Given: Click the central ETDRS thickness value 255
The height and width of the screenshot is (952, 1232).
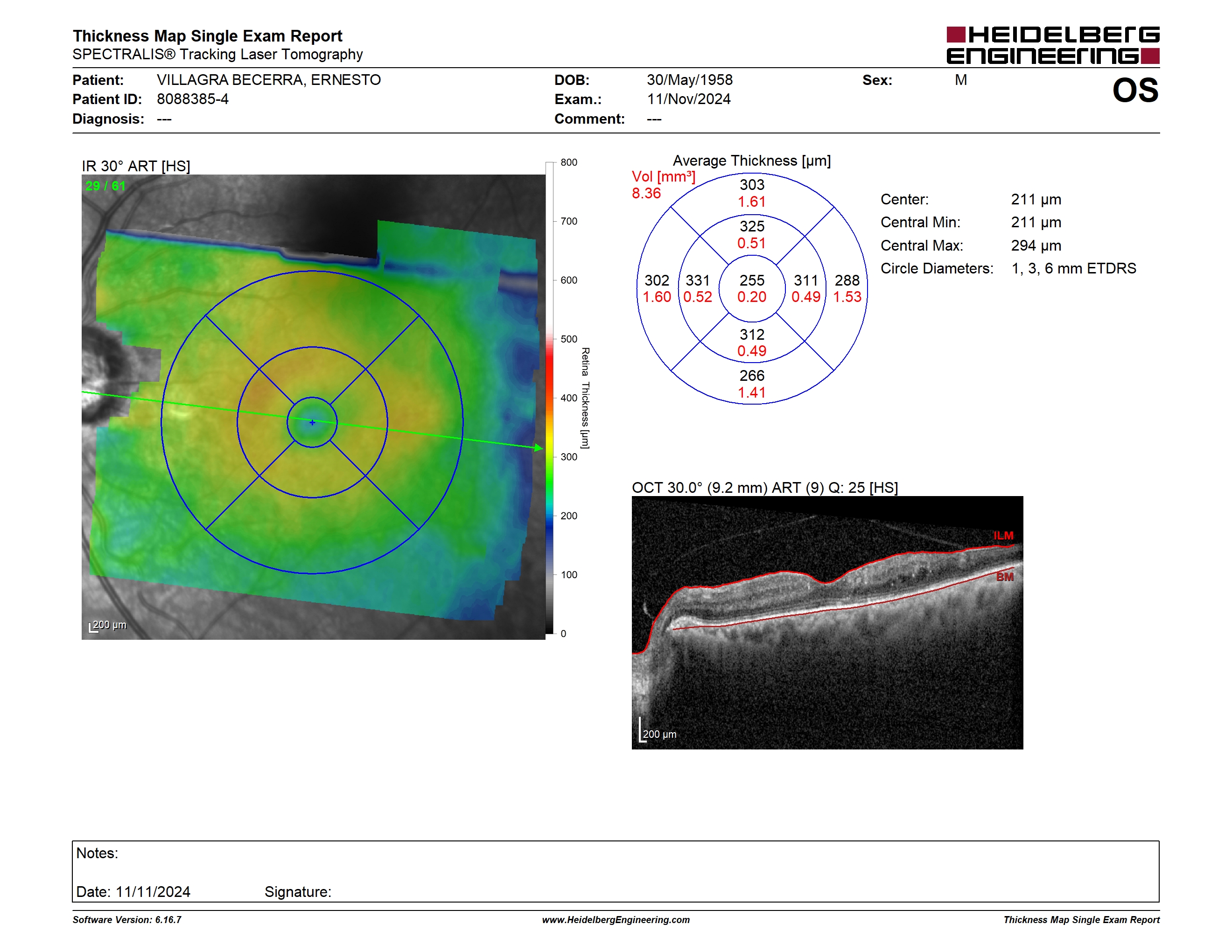Looking at the screenshot, I should pos(752,280).
